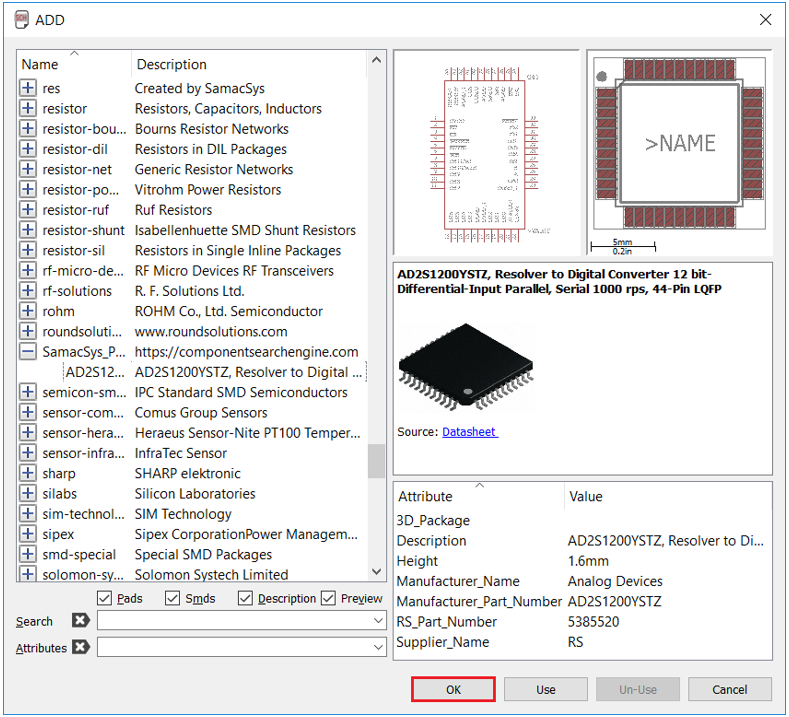Select the 3D_Package attribute row
Screen dimensions: 789x717
click(583, 520)
